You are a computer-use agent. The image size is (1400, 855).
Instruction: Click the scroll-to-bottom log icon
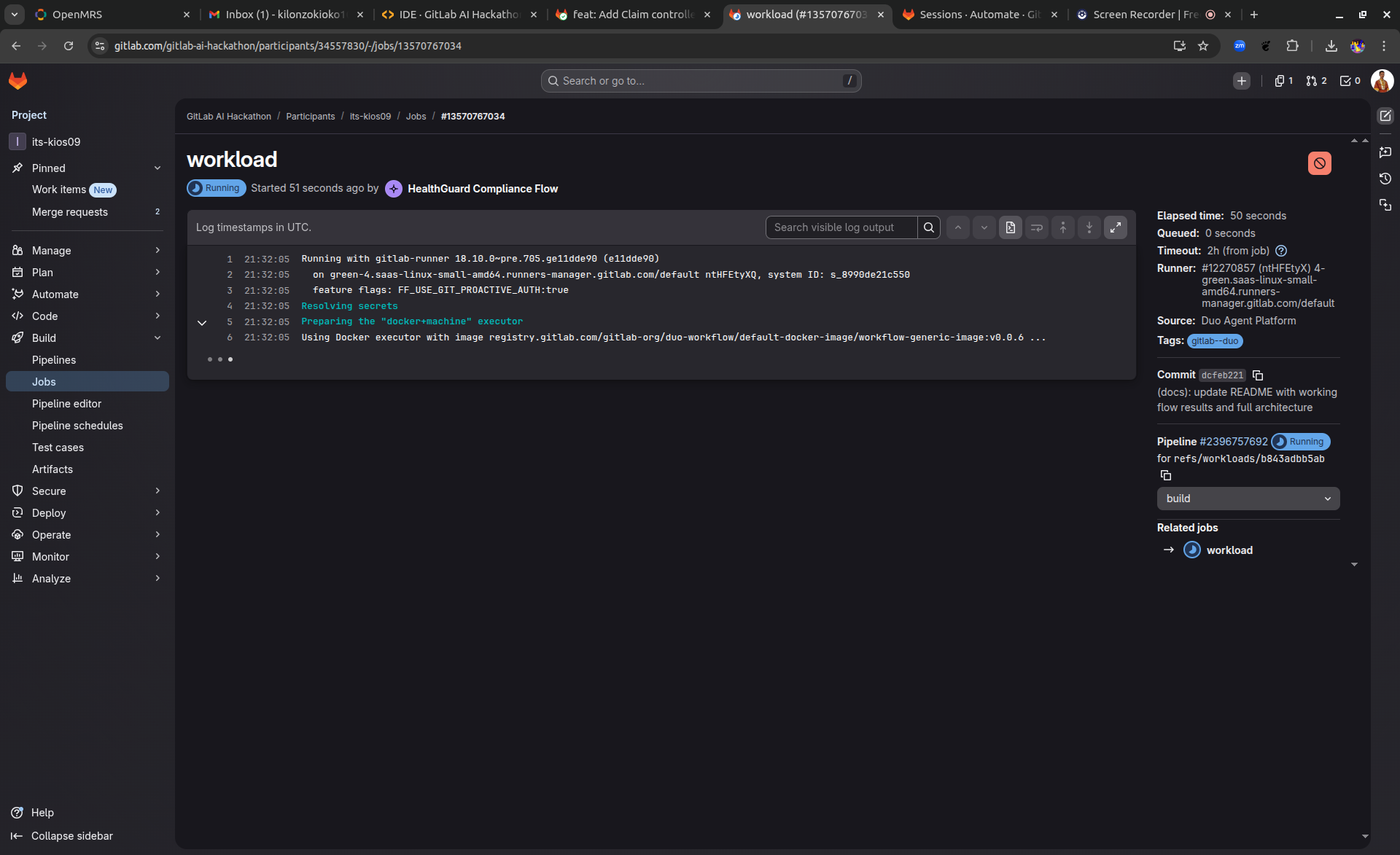(x=1089, y=227)
